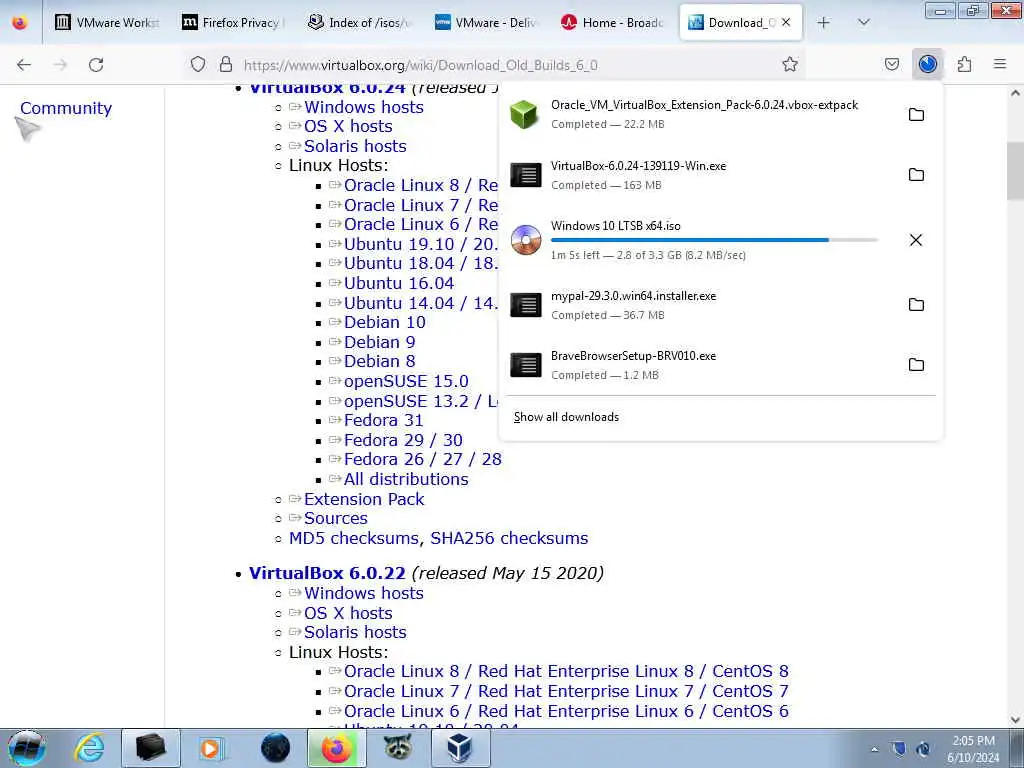This screenshot has height=768, width=1024.
Task: Open folder for Extension Pack download
Action: (x=916, y=114)
